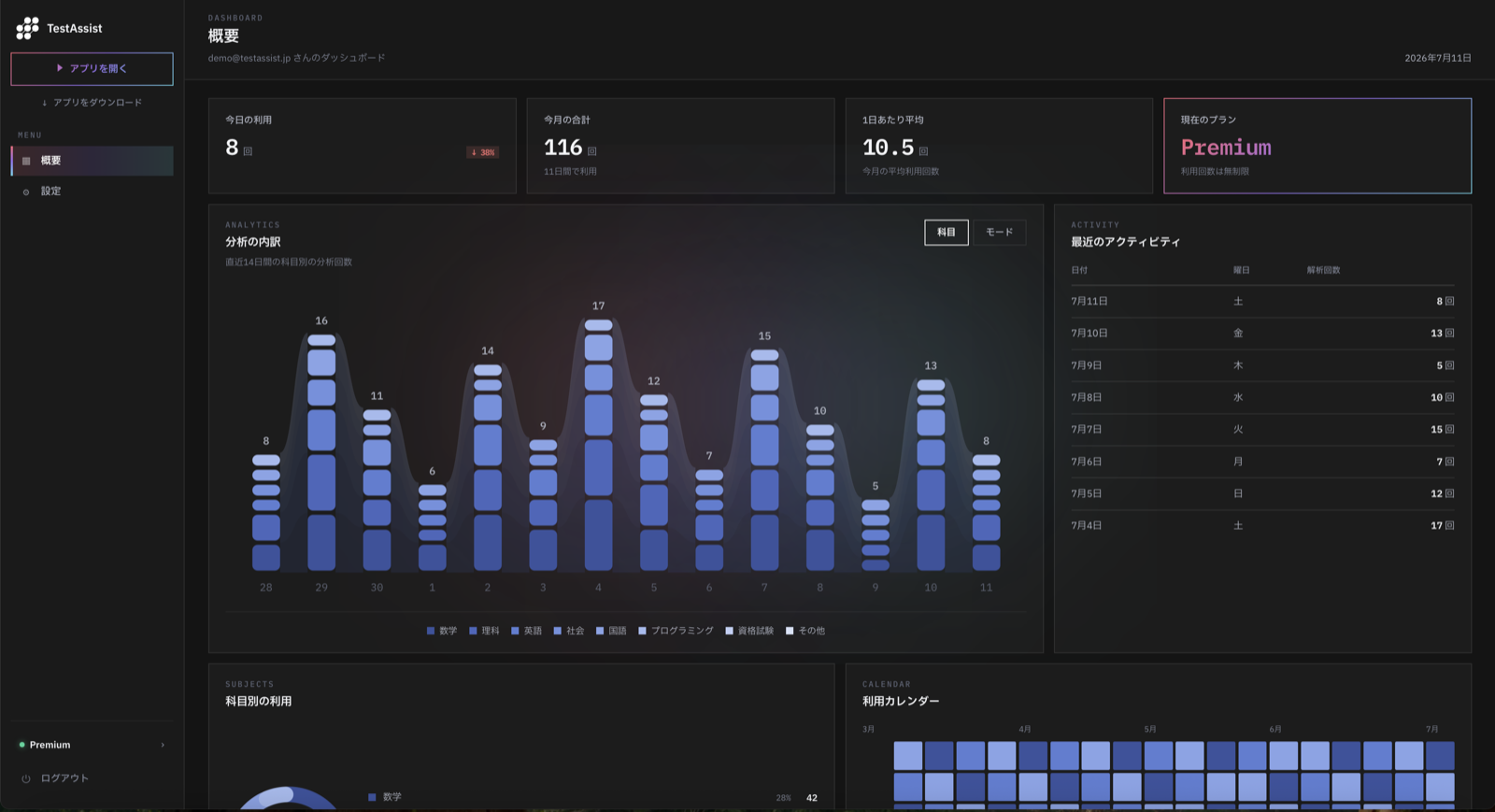Click the bar labeled 17 for day 4

[x=598, y=445]
